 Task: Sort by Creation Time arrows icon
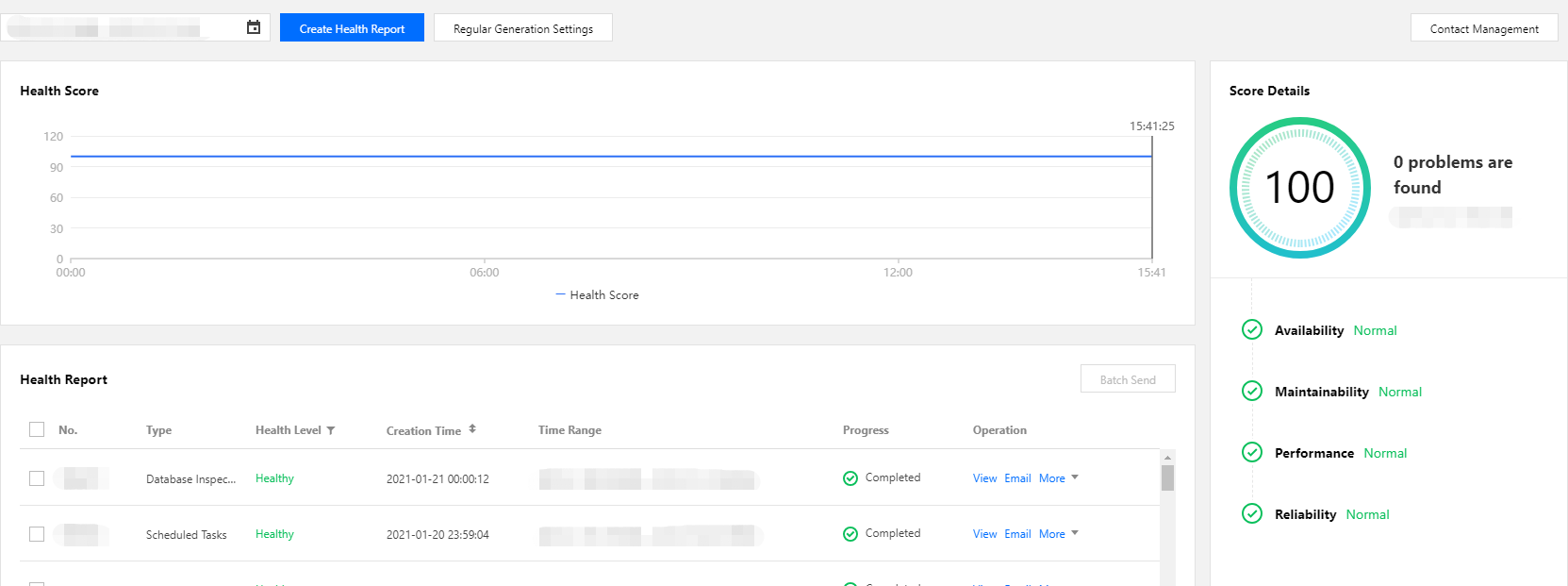[x=472, y=429]
